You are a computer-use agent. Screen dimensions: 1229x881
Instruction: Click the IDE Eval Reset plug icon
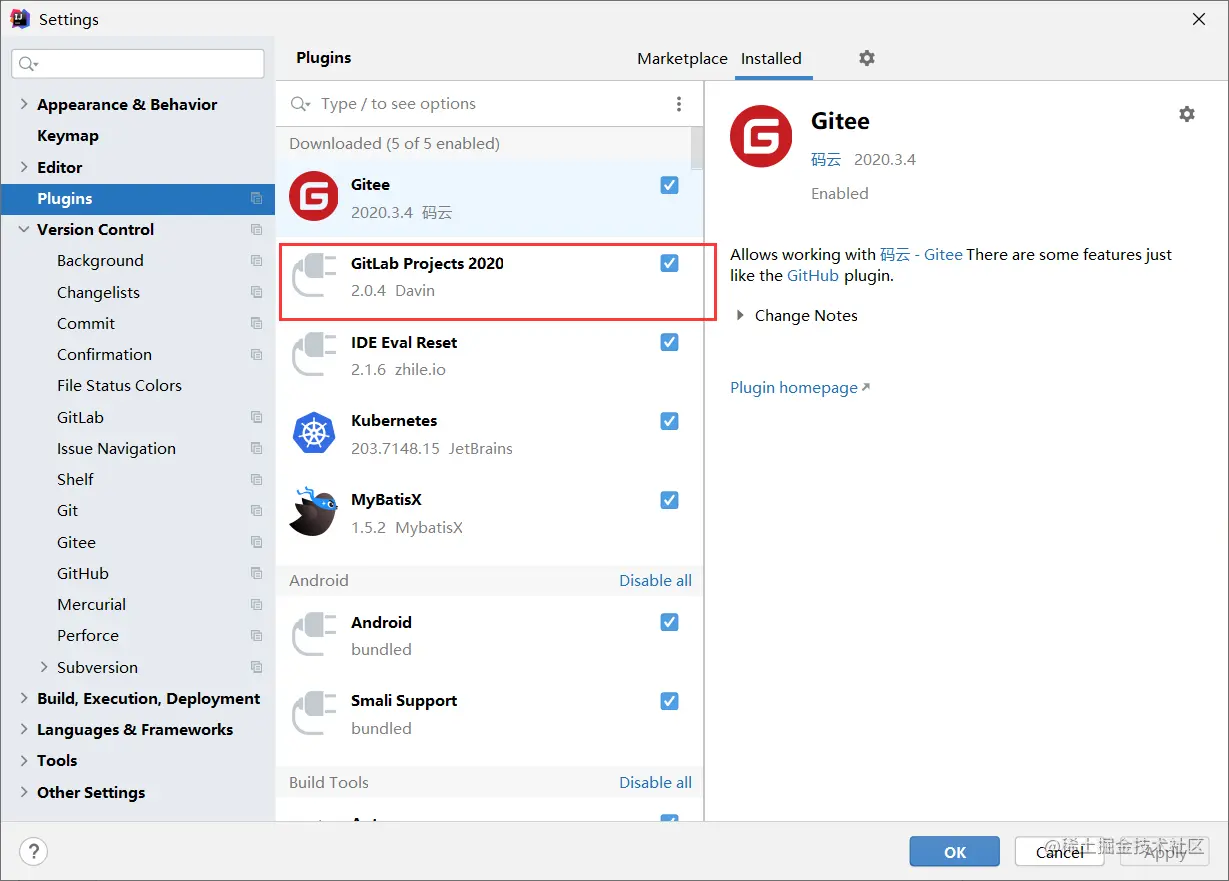[x=314, y=354]
